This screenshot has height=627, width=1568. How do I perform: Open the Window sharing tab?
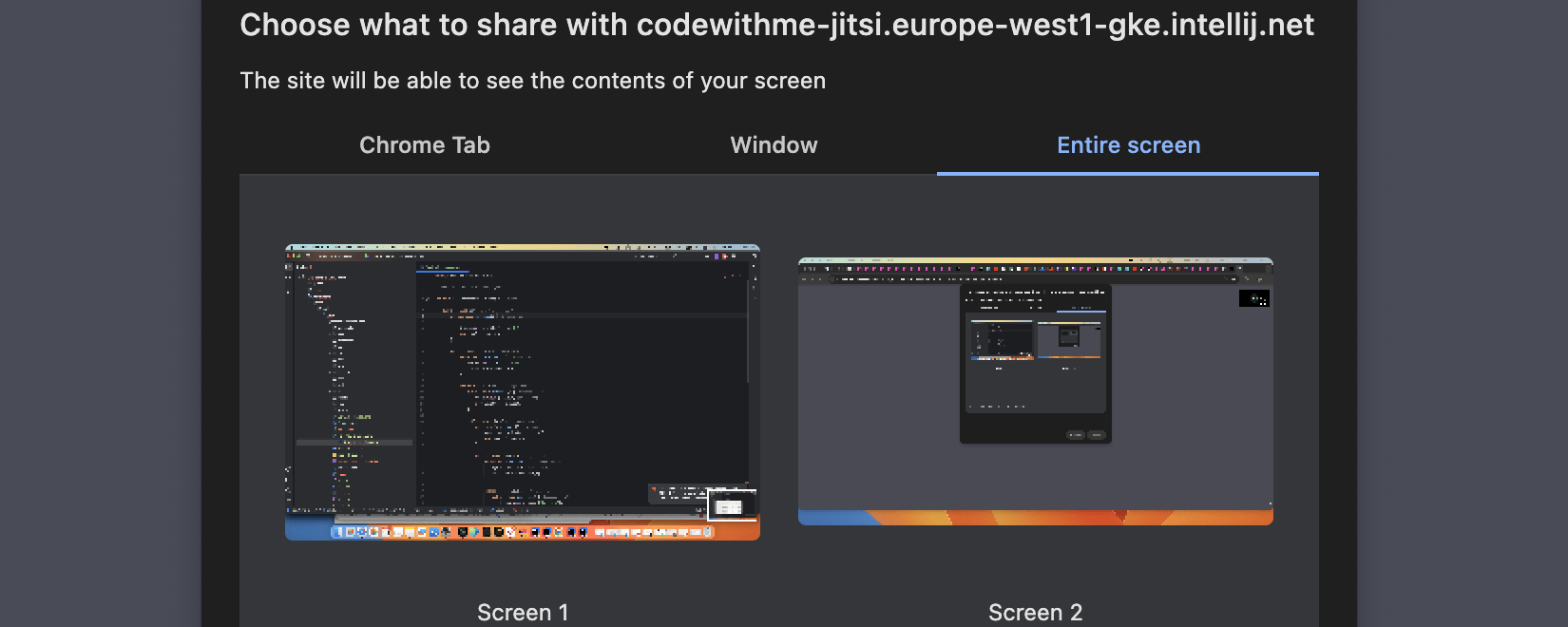pyautogui.click(x=774, y=145)
